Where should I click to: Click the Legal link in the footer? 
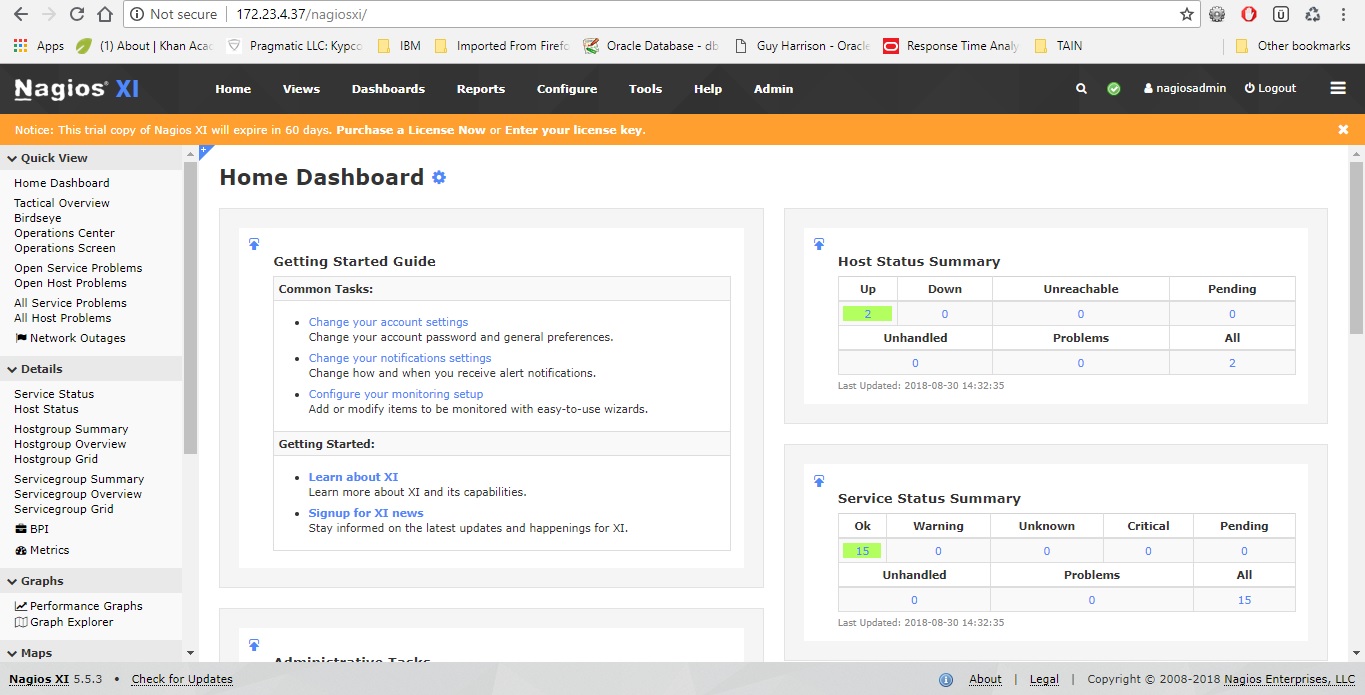[x=1044, y=680]
